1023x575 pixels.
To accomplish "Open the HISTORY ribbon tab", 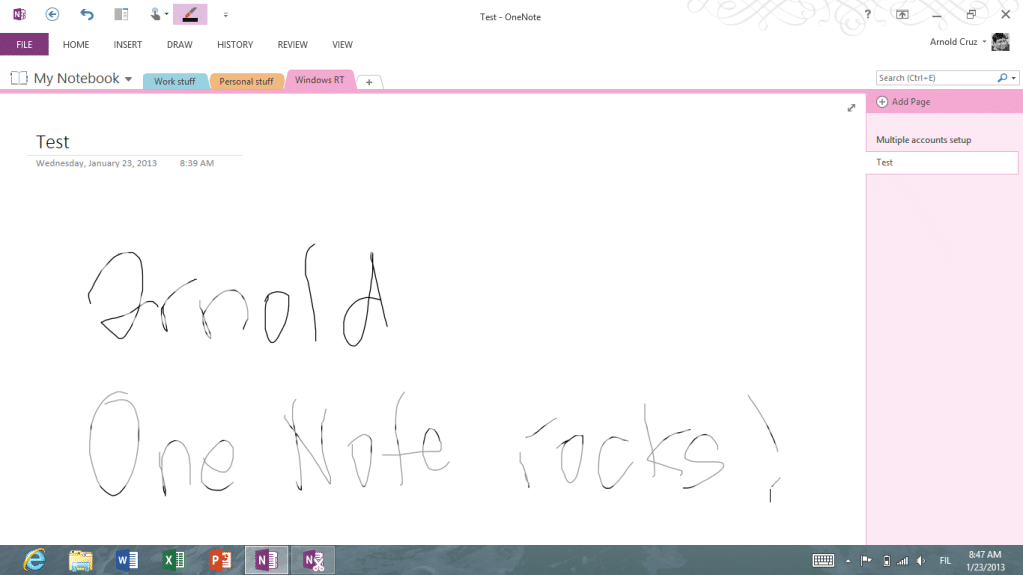I will click(235, 45).
